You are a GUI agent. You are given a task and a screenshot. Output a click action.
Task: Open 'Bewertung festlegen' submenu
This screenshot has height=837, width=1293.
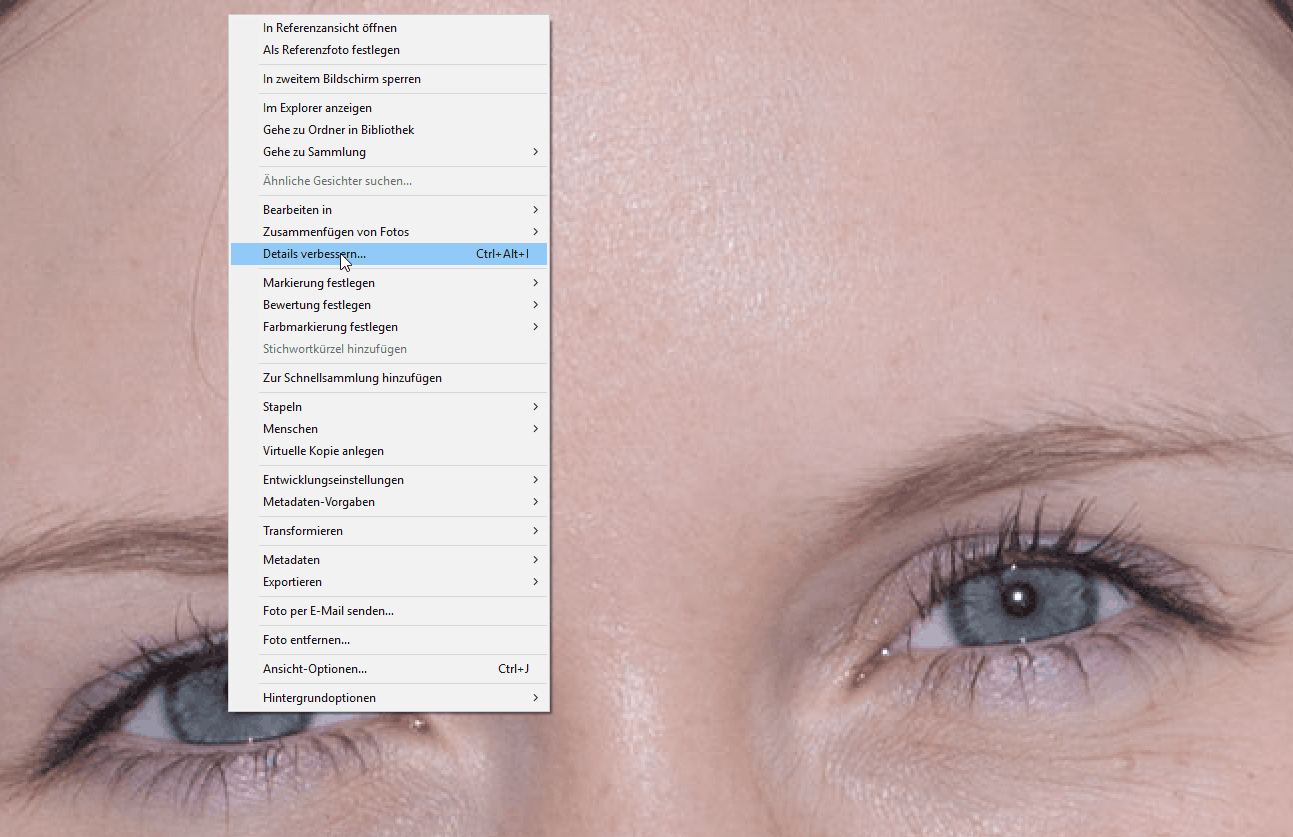[x=317, y=305]
